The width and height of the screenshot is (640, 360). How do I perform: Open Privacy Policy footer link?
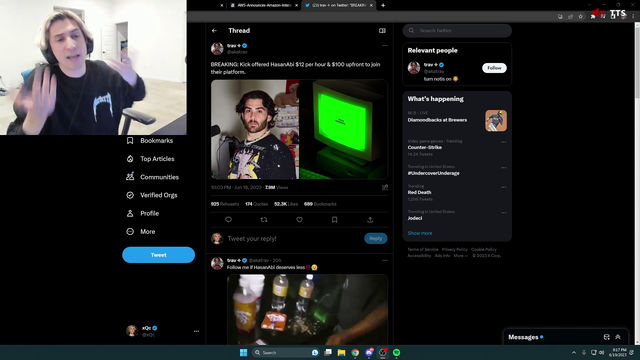[x=454, y=249]
